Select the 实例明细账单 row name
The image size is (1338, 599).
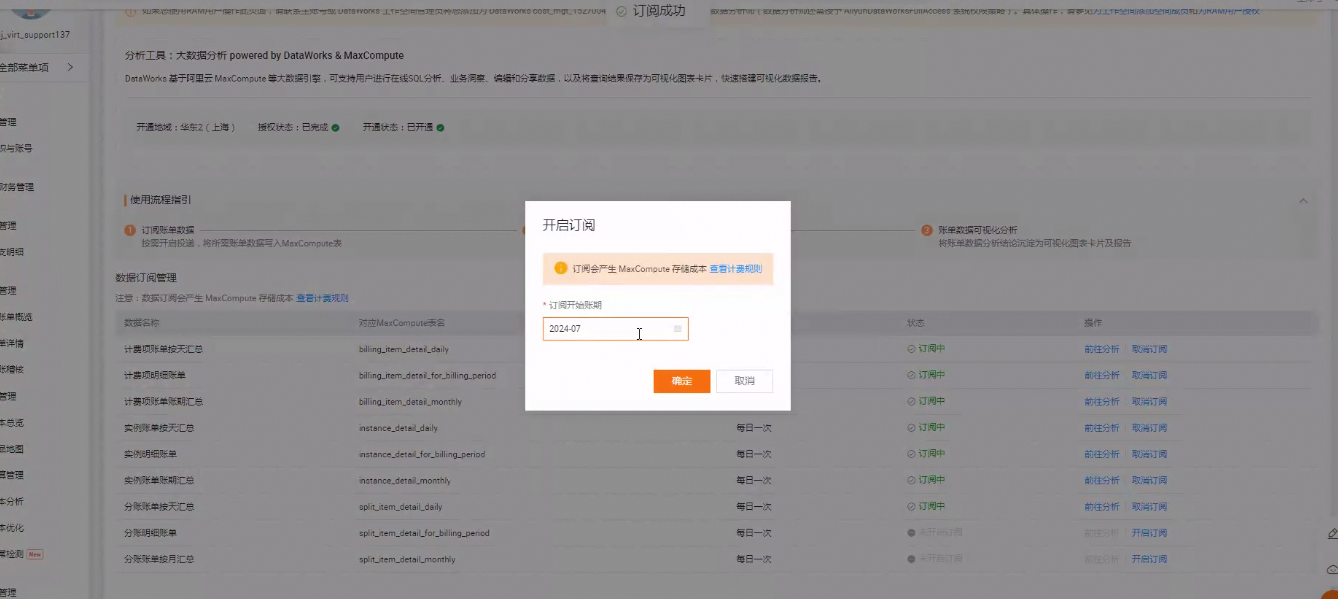tap(151, 454)
